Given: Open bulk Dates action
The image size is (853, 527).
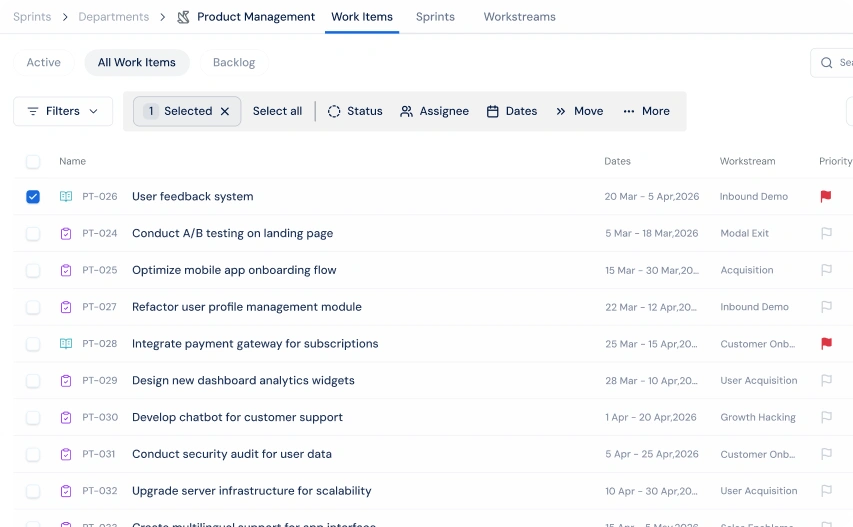Looking at the screenshot, I should point(511,111).
